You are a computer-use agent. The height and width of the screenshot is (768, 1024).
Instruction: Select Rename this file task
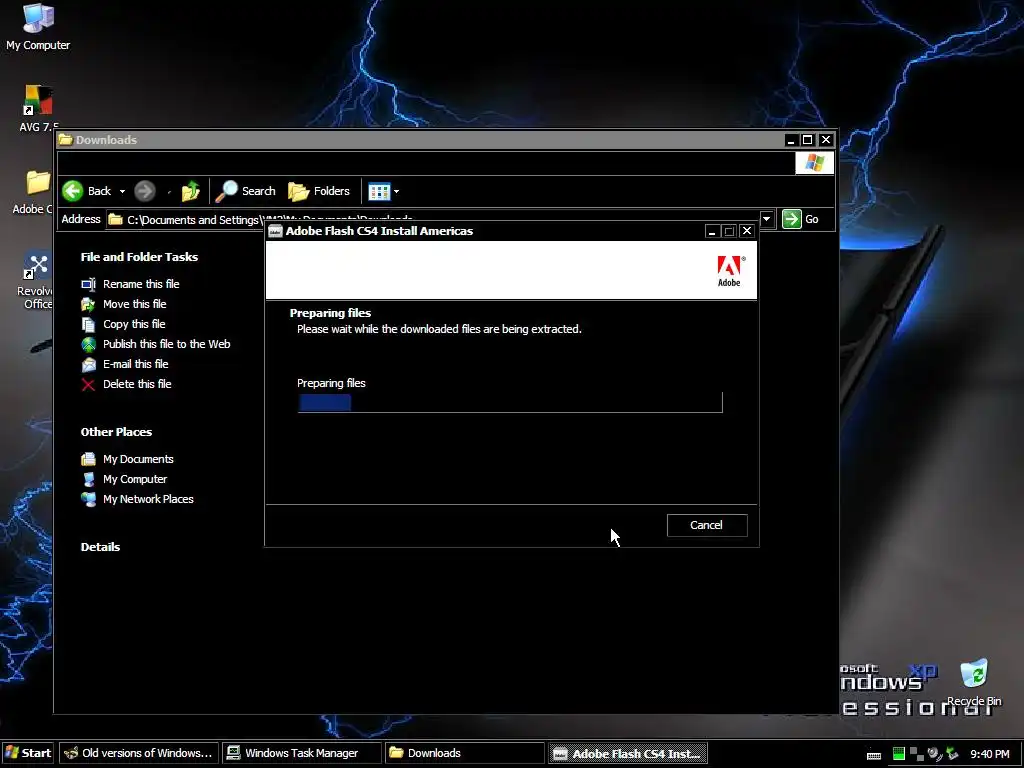tap(141, 284)
